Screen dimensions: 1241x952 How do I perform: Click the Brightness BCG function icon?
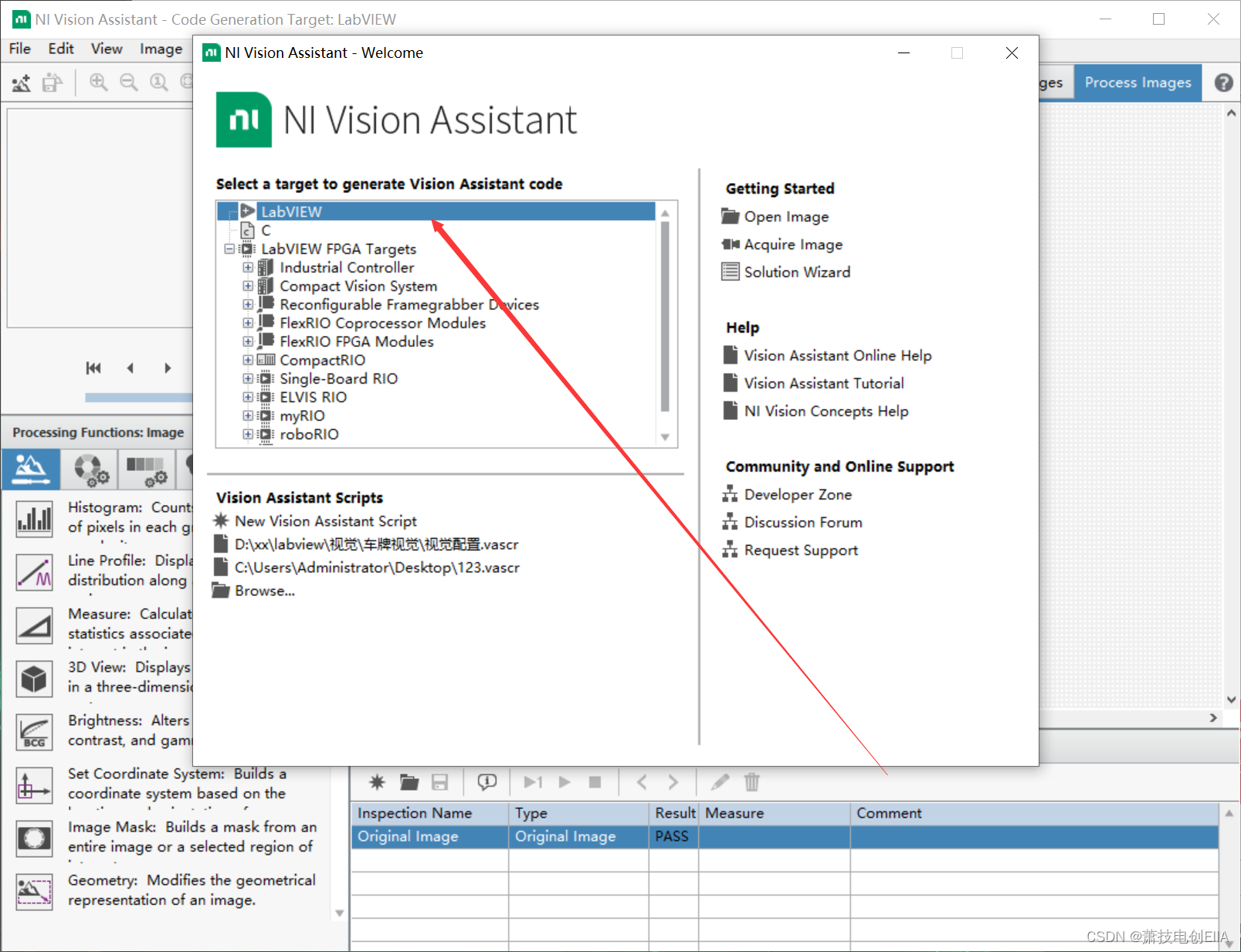[x=34, y=732]
